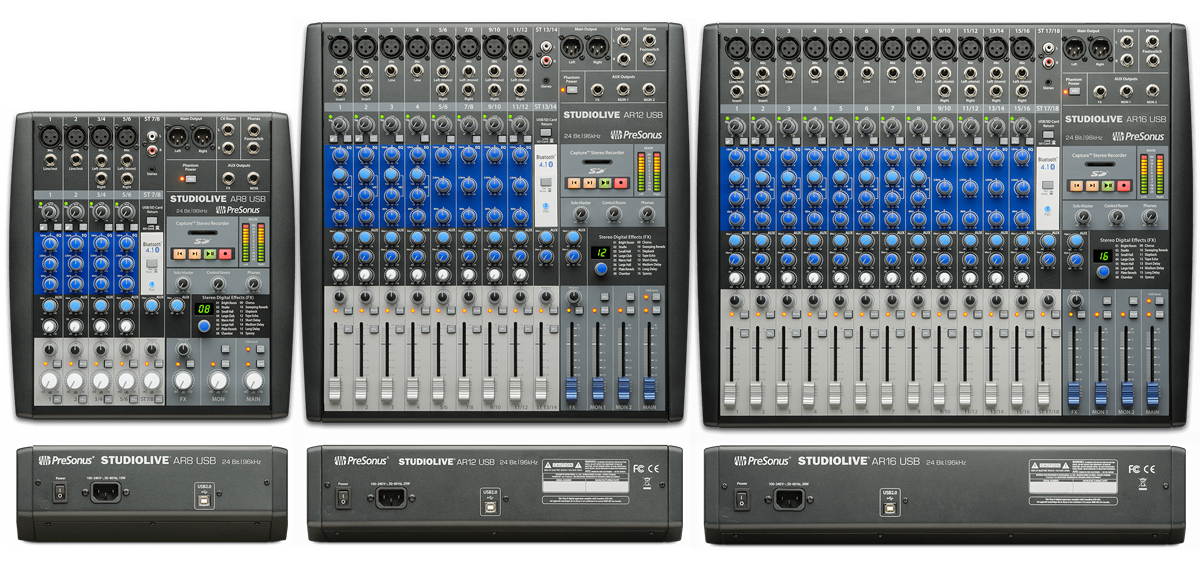Click Stereo Digital Effects list on AR12

point(640,260)
